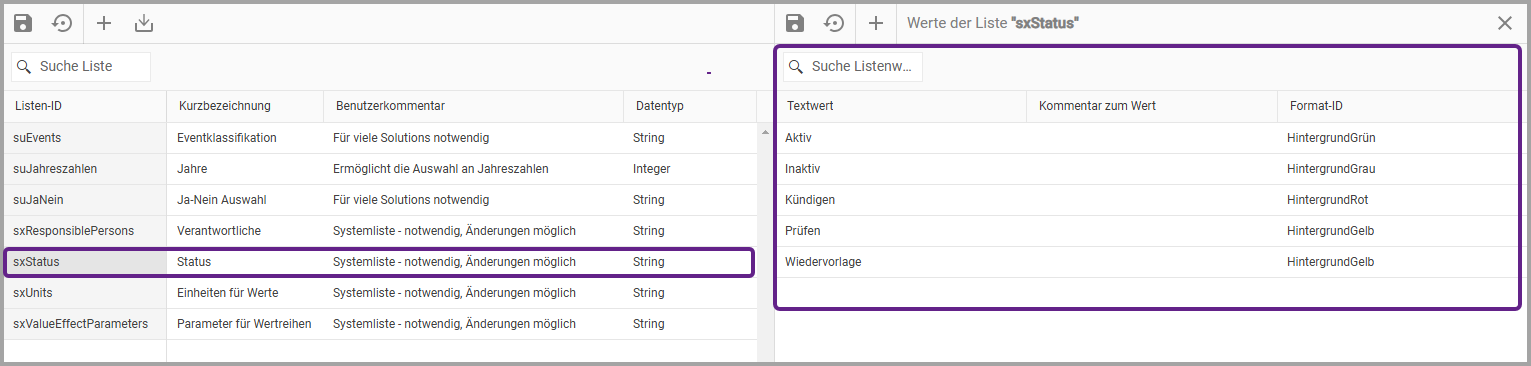Focus the Suche Listenwert search field
This screenshot has width=1531, height=366.
(853, 67)
